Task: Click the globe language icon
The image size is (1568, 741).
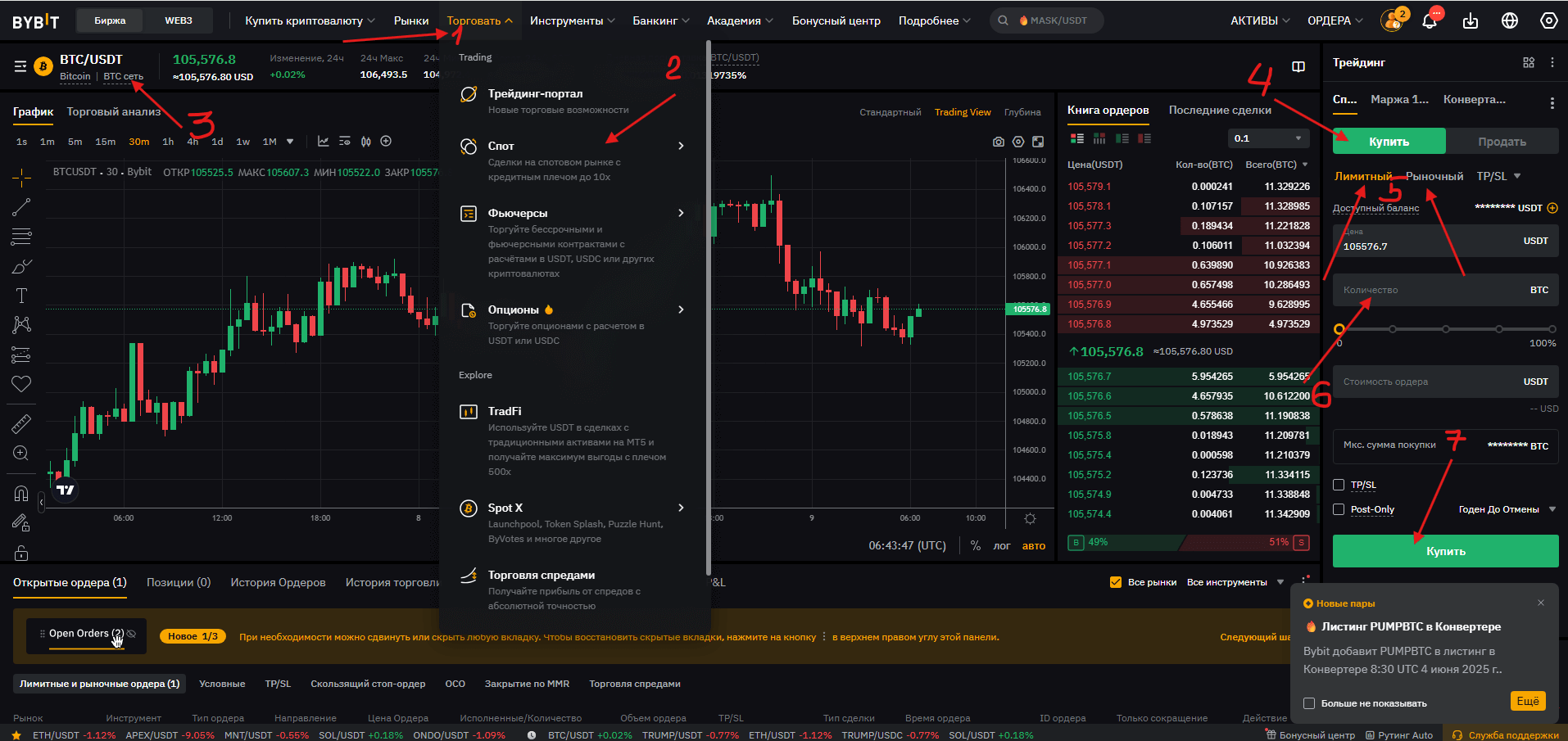Action: tap(1510, 21)
